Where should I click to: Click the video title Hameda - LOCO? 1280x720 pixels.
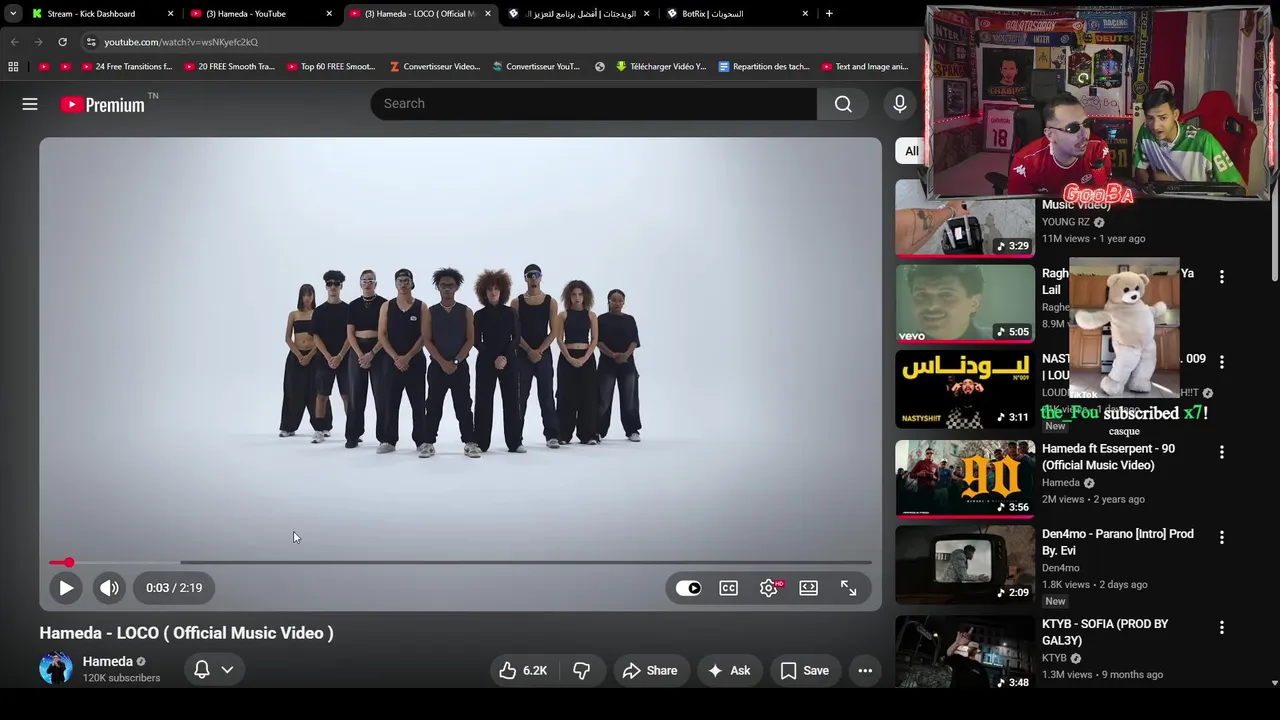pos(186,633)
